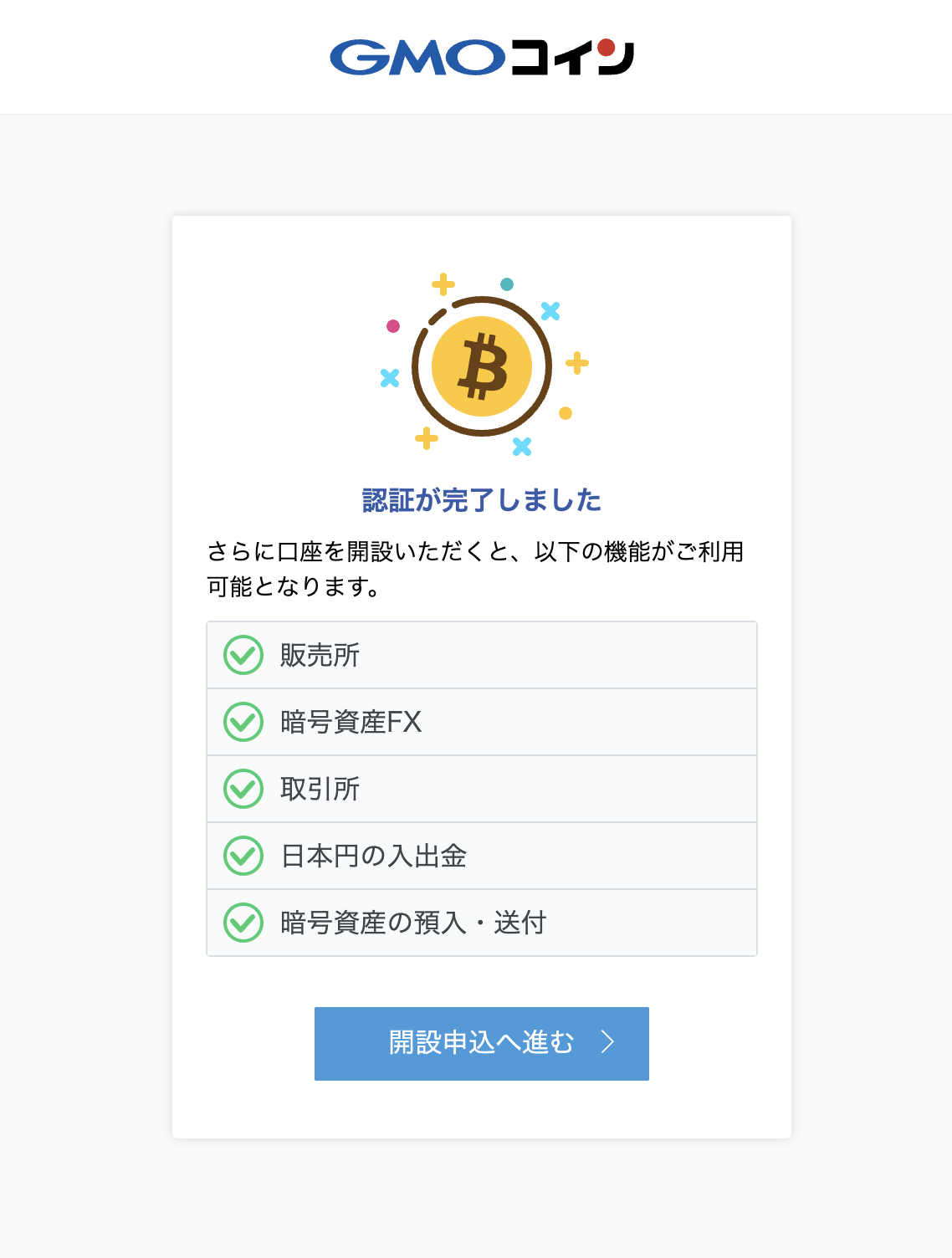
Task: Click the green checkmark beside 暗号資産FX
Action: (243, 722)
